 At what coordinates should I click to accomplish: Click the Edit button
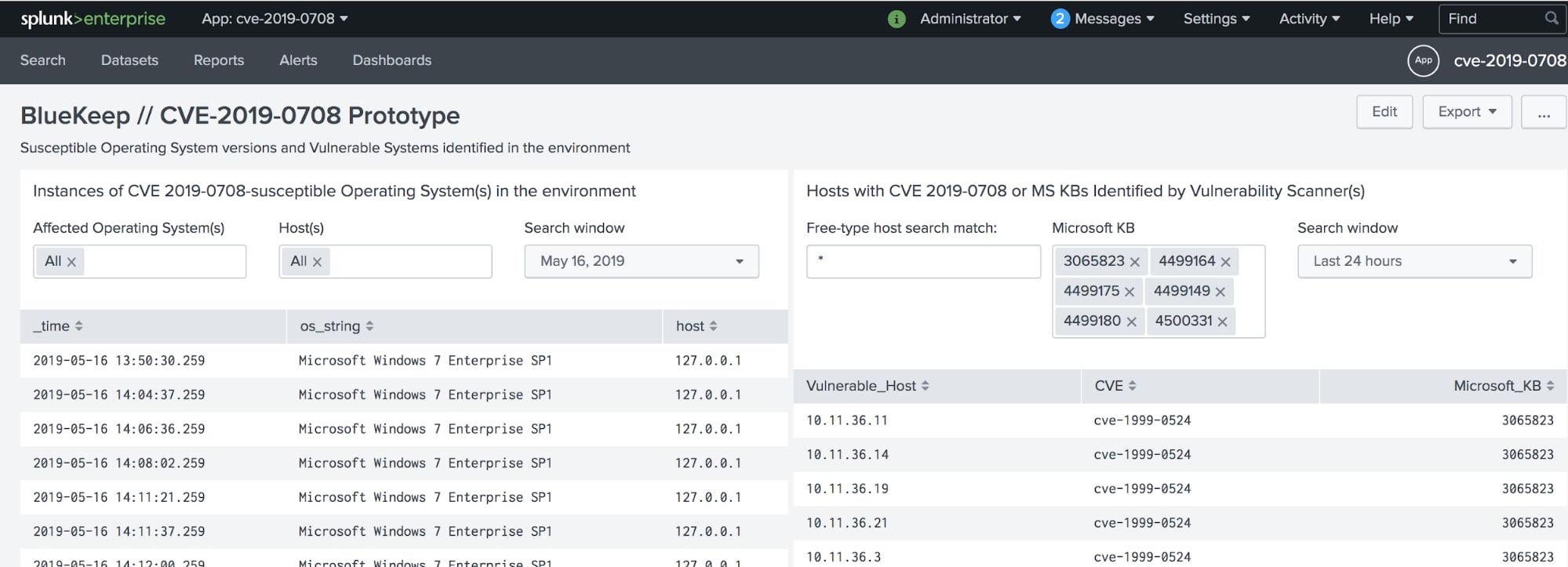point(1384,112)
